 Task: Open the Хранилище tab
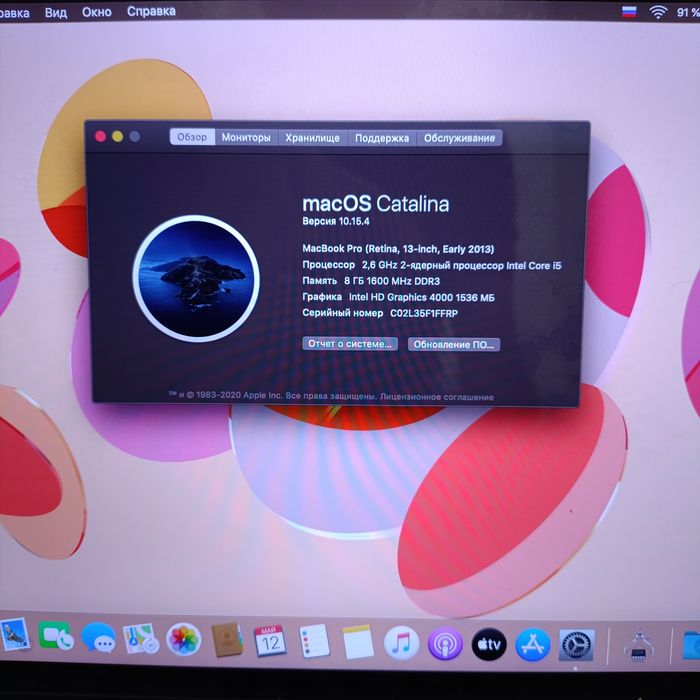coord(312,138)
